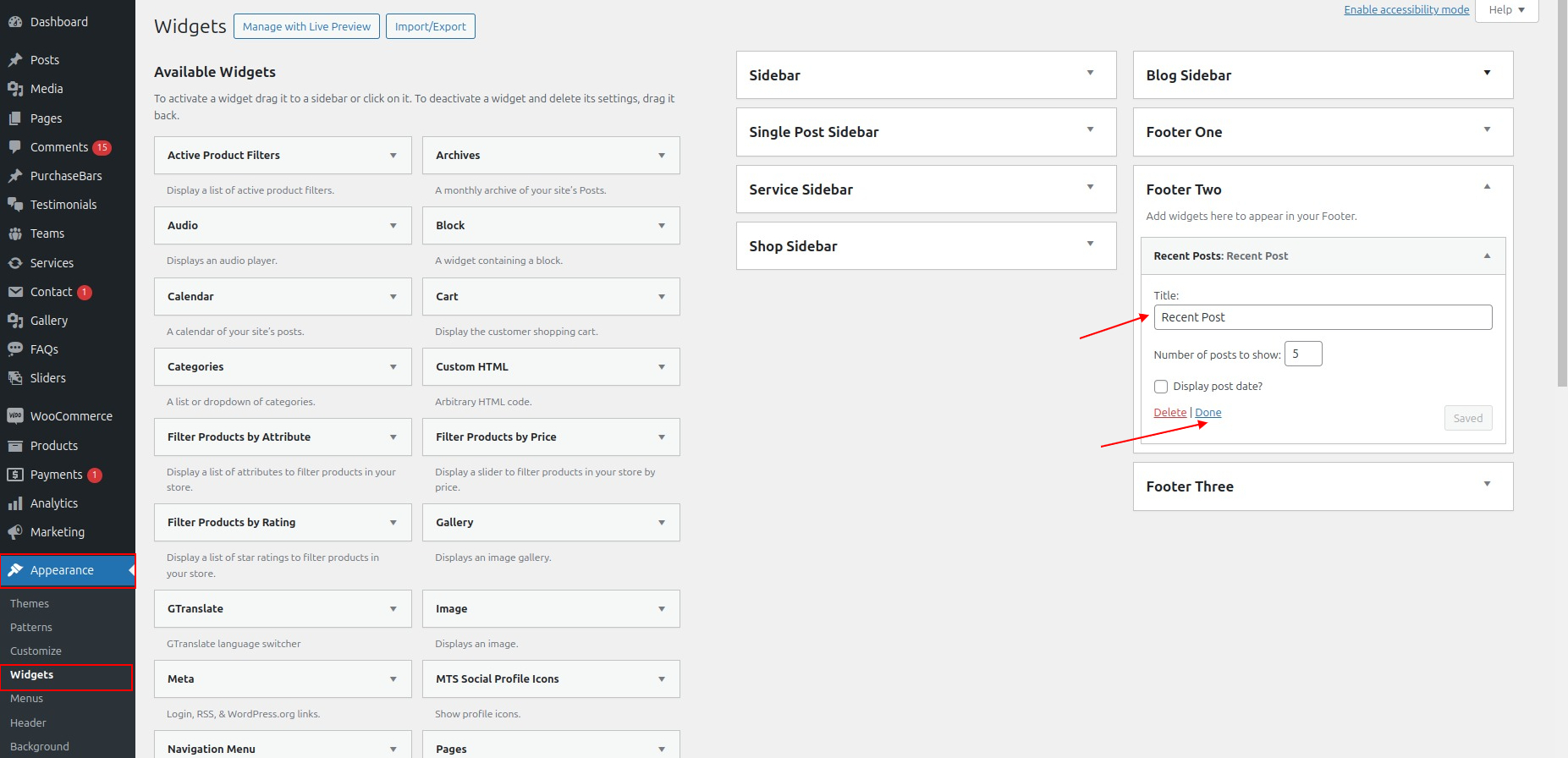Screen dimensions: 1568x758
Task: Click the Media library icon
Action: [15, 89]
